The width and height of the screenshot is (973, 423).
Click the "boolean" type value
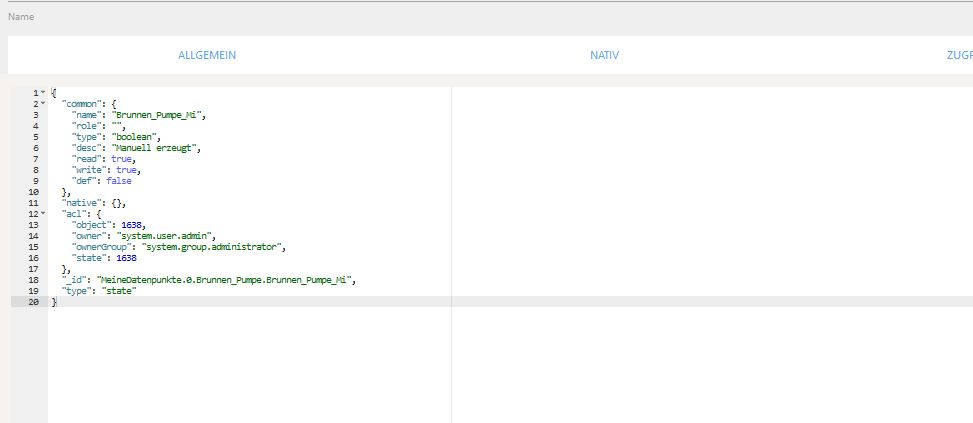(x=135, y=137)
